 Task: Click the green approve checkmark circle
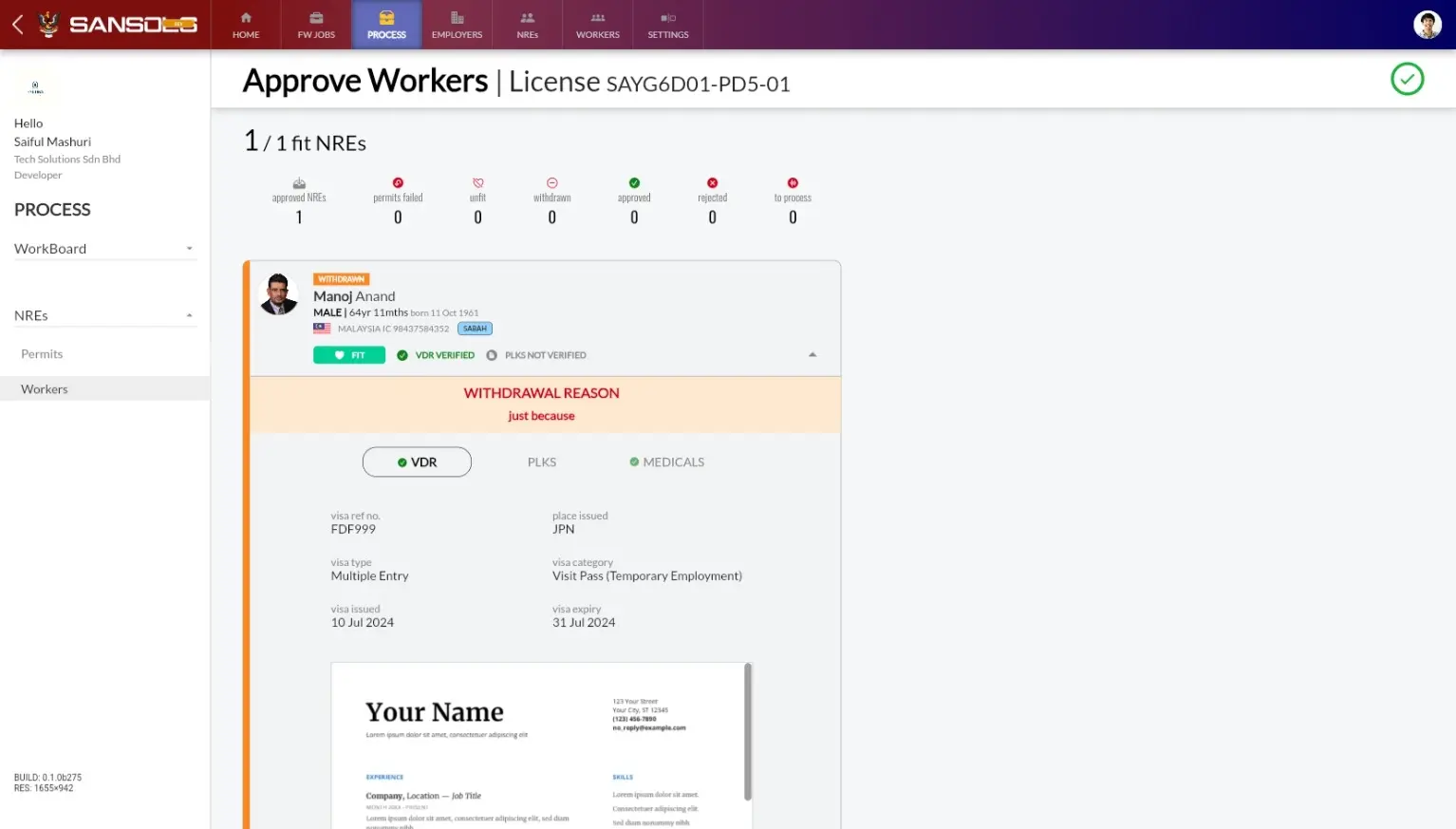coord(1407,79)
